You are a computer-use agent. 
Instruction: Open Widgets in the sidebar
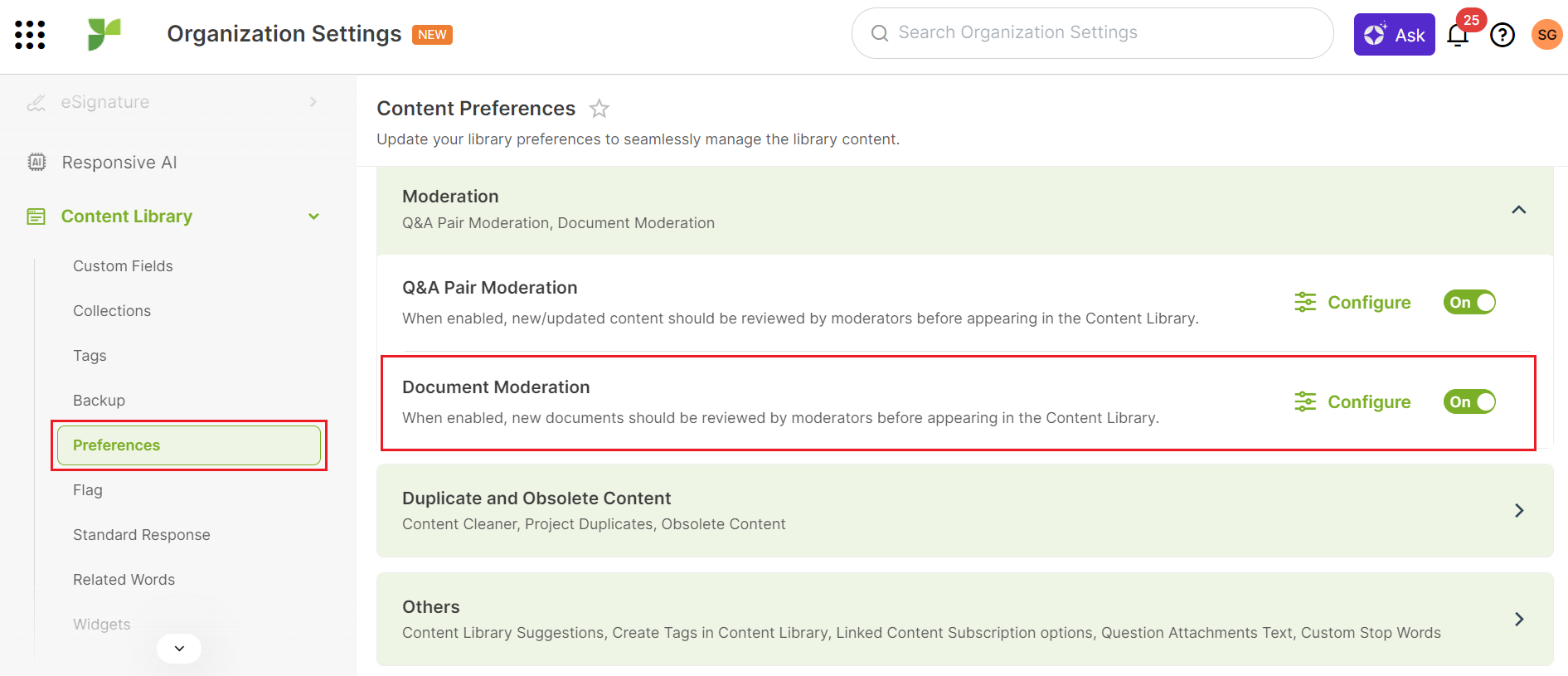coord(102,625)
